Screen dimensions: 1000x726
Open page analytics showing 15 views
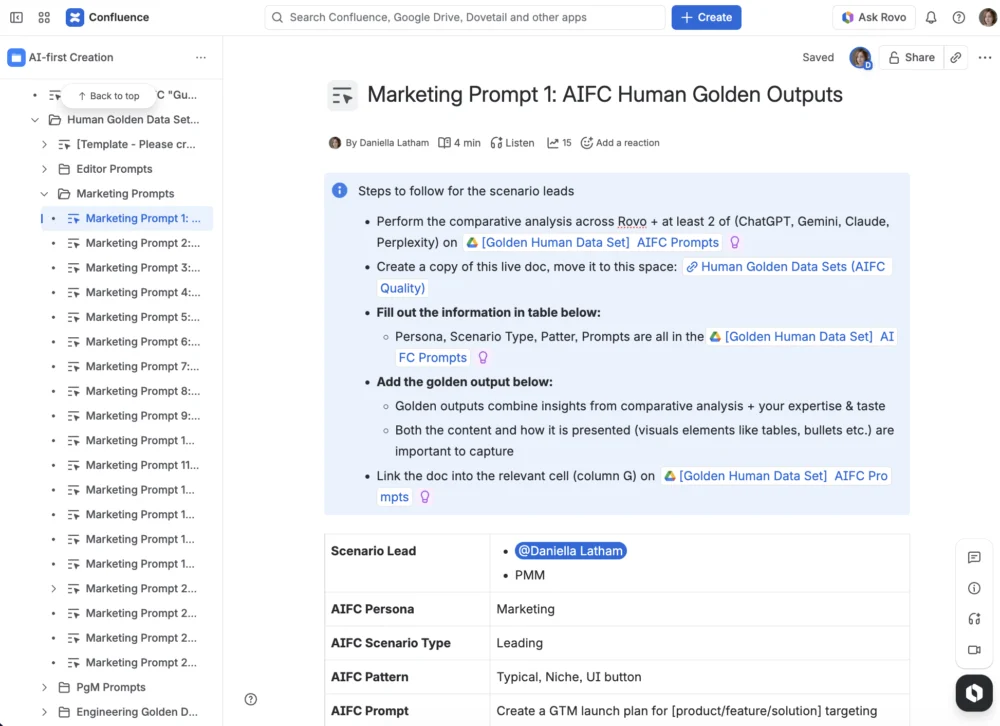click(559, 143)
